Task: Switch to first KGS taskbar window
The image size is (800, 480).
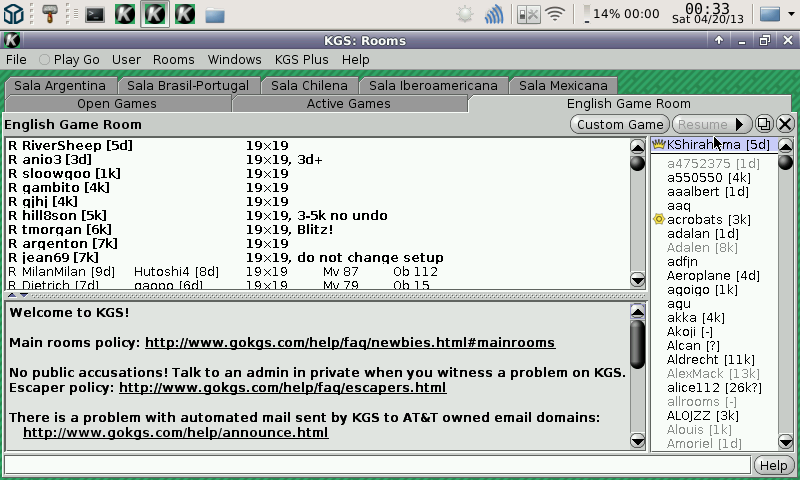Action: pyautogui.click(x=125, y=14)
